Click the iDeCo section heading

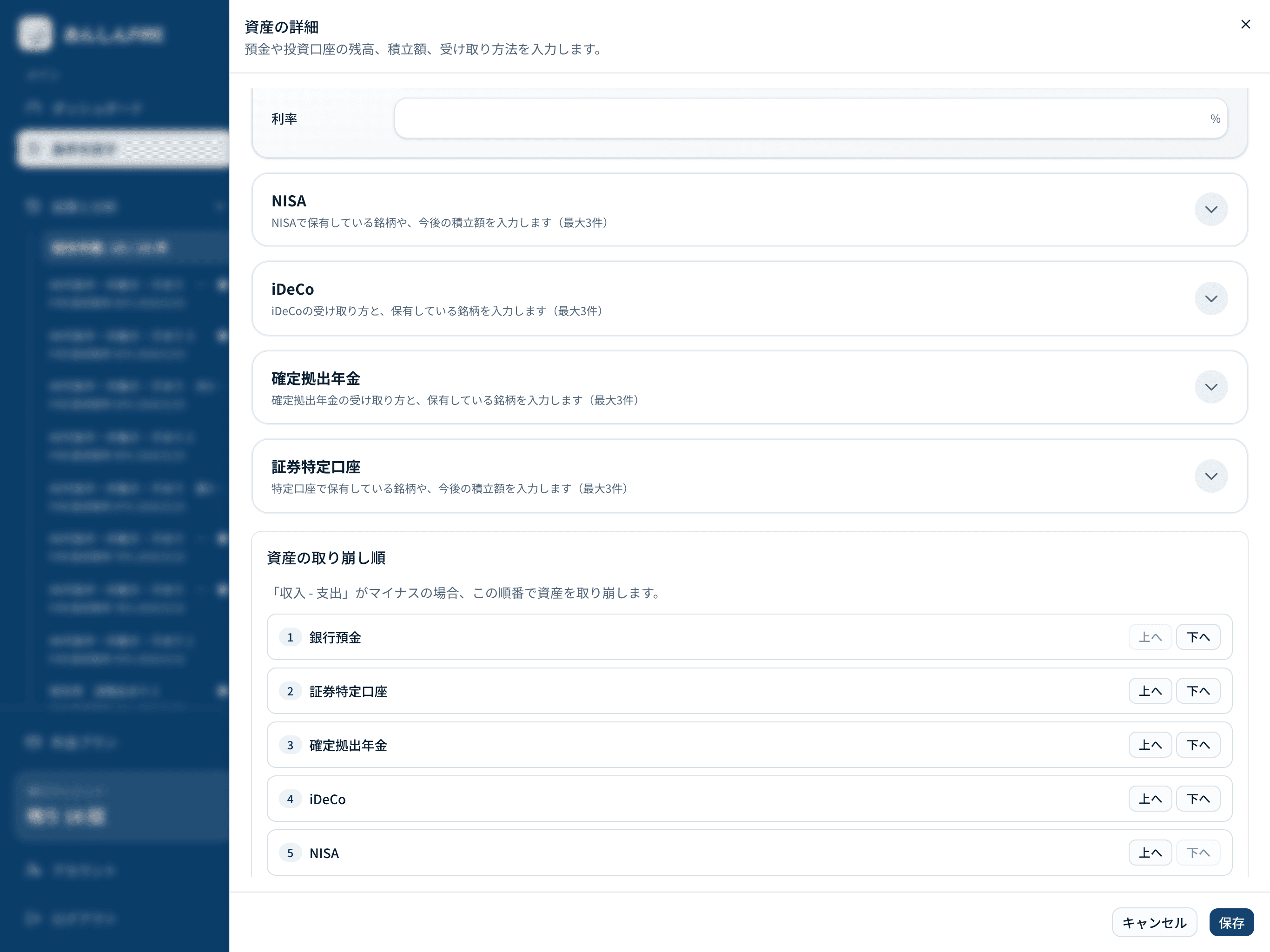(292, 290)
